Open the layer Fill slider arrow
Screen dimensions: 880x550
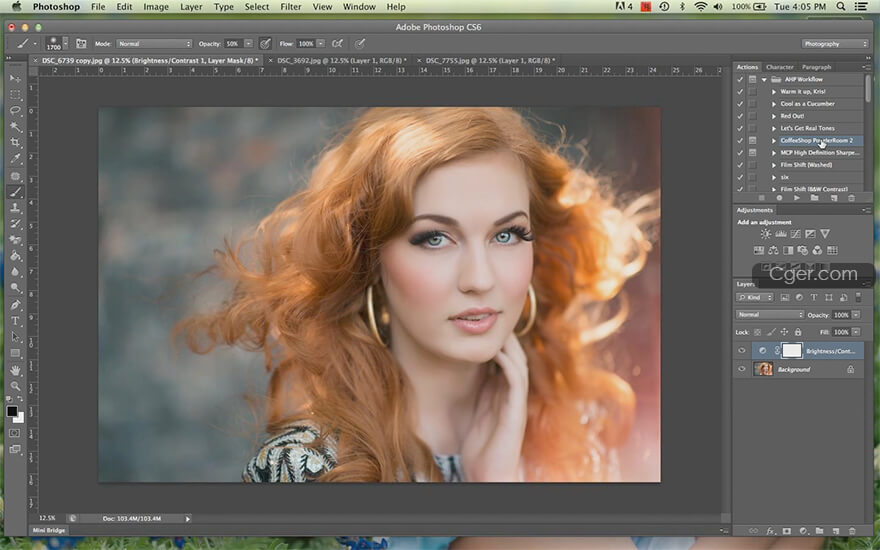[856, 332]
